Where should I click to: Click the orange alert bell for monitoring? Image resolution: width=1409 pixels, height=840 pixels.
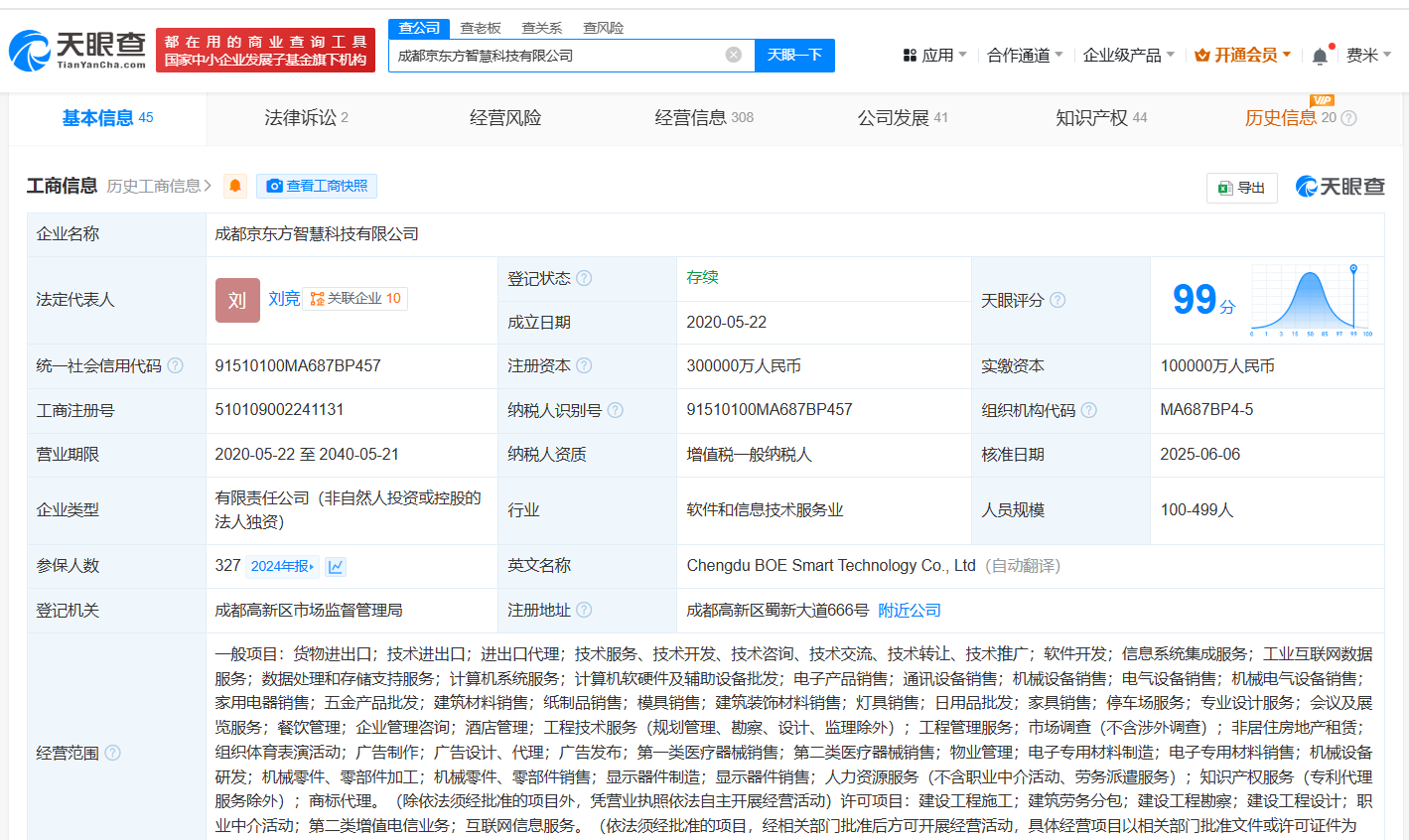pos(235,186)
